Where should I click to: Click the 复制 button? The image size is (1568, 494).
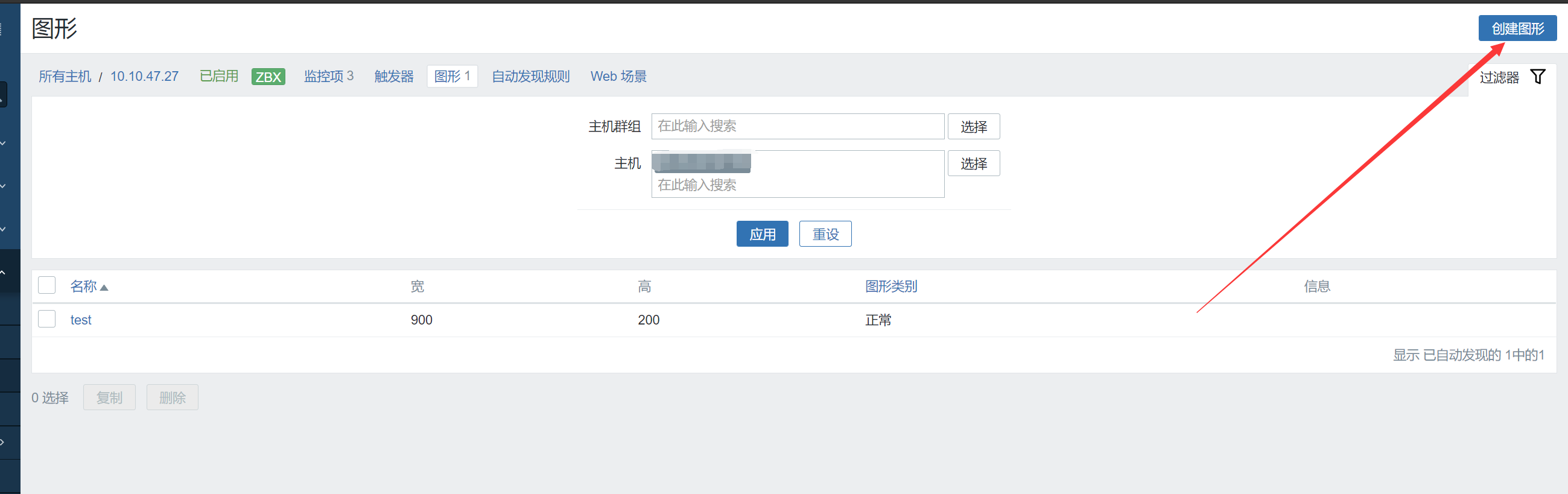coord(110,397)
